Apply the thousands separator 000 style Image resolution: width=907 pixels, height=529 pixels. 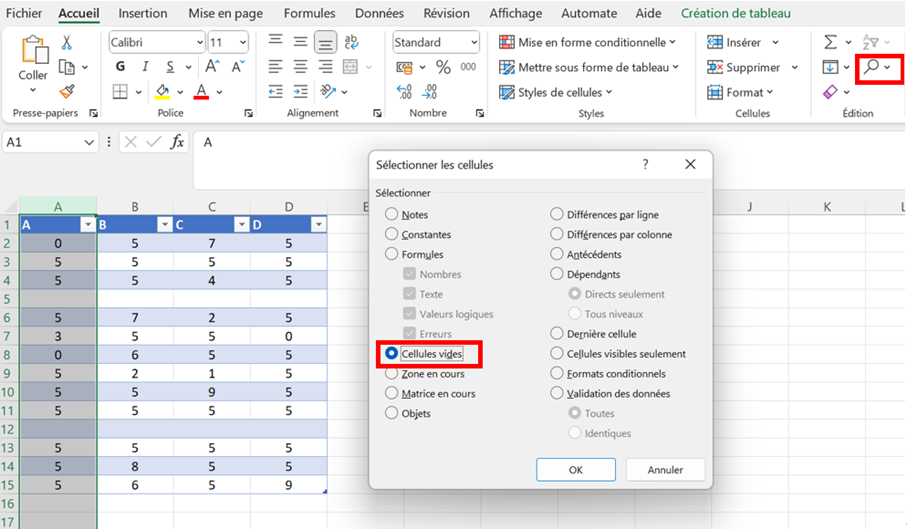tap(468, 66)
